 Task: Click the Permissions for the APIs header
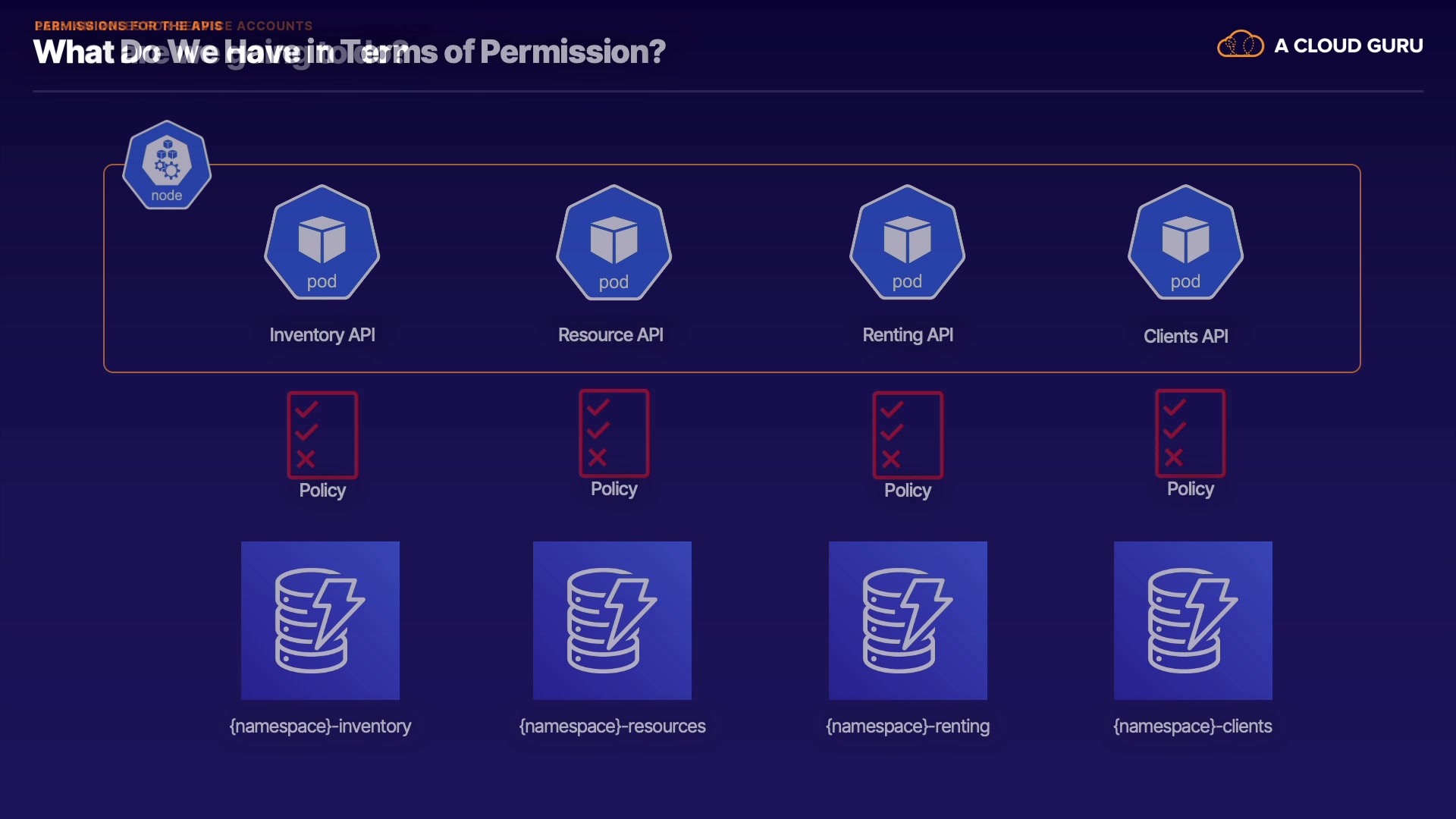click(129, 26)
